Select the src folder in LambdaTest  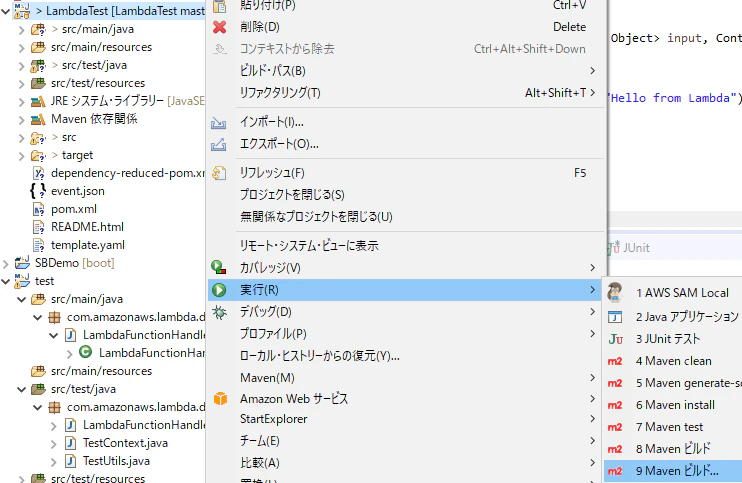[69, 137]
